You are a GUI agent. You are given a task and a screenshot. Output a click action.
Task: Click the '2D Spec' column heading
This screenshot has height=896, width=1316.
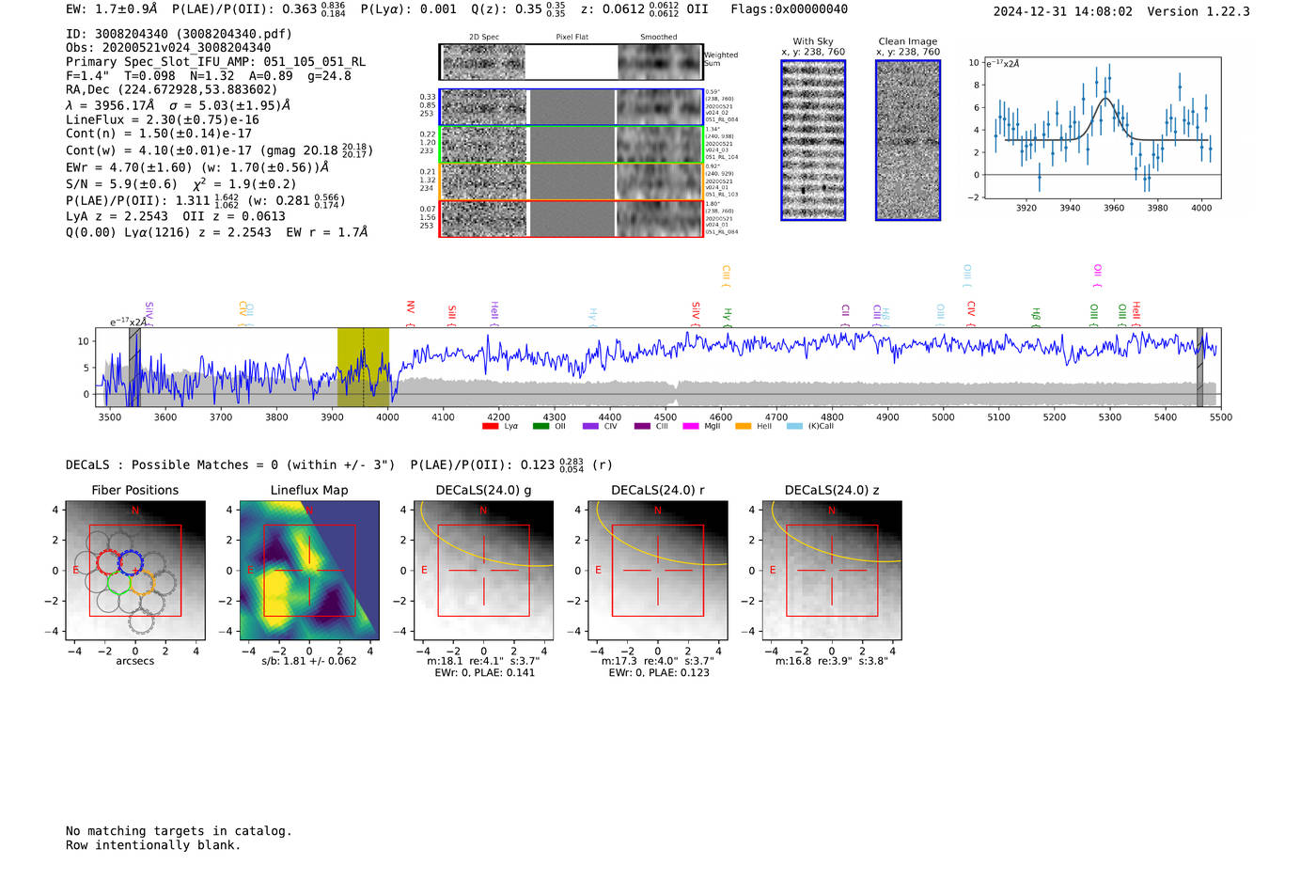484,38
